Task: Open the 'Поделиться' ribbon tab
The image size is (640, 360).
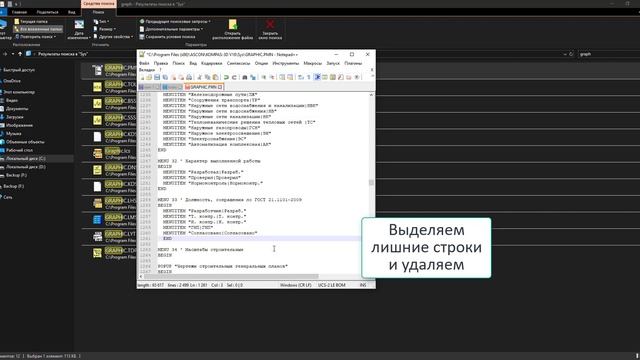Action: coord(47,12)
